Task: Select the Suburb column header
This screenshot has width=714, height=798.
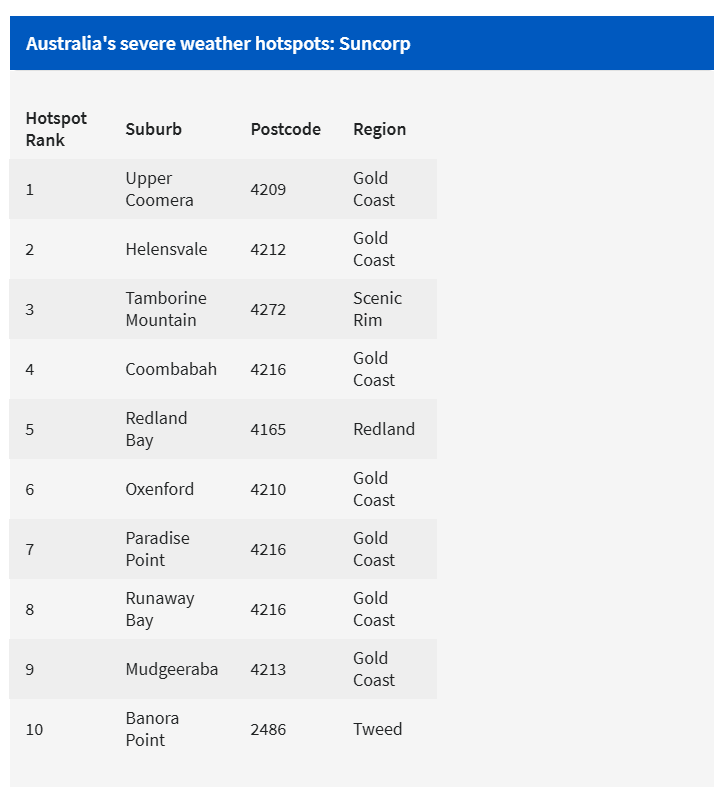Action: [153, 129]
